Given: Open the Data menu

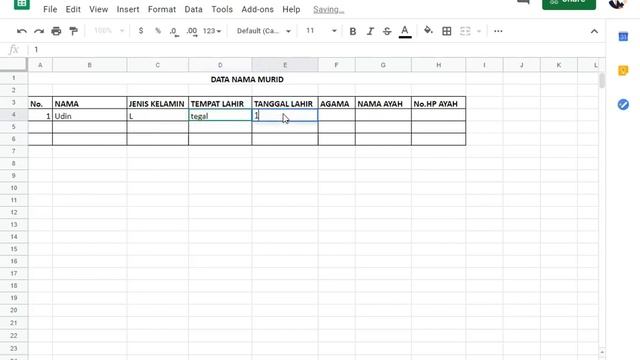Looking at the screenshot, I should coord(193,9).
